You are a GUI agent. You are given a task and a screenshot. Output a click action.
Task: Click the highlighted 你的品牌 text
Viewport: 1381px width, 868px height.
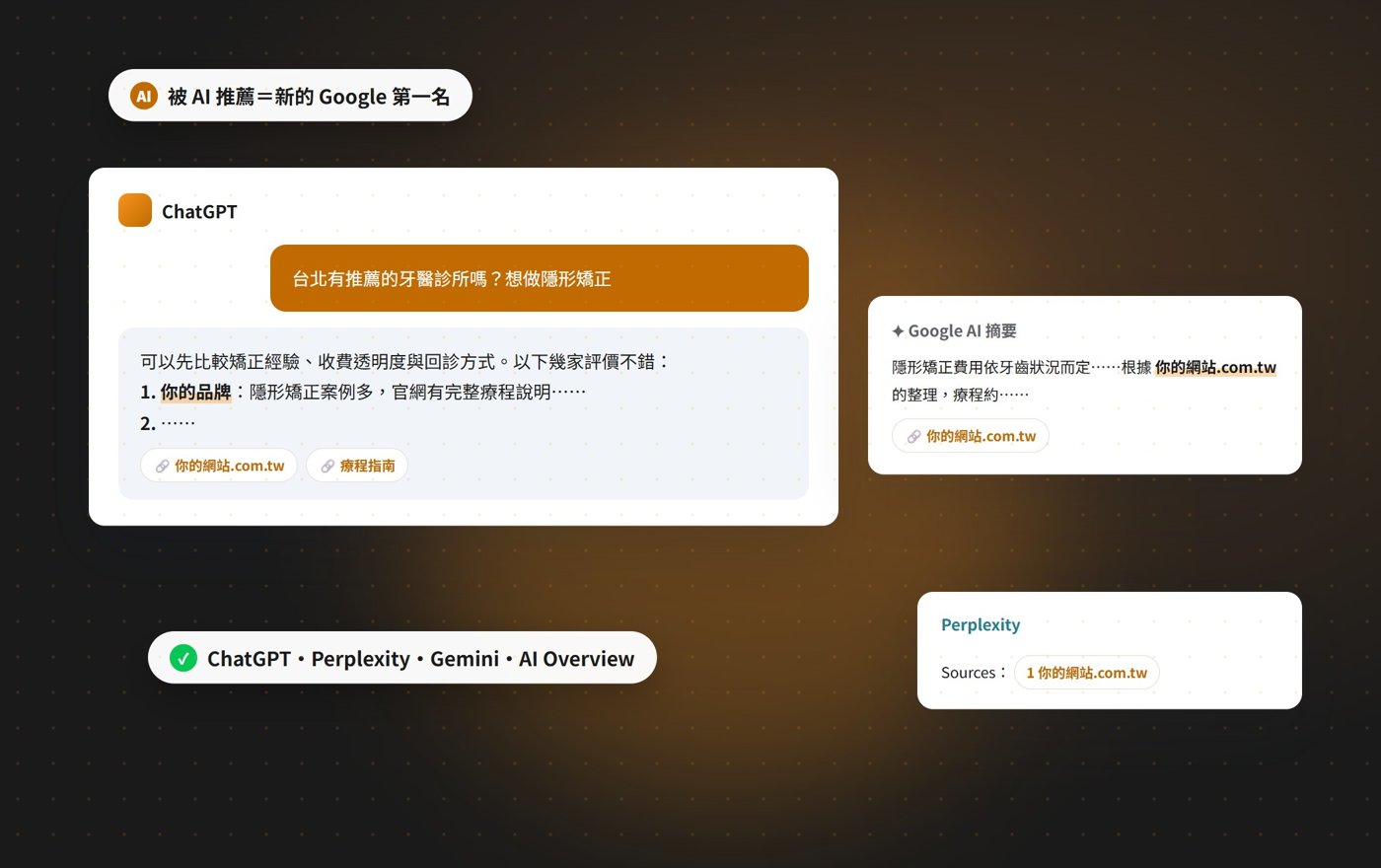click(x=195, y=392)
